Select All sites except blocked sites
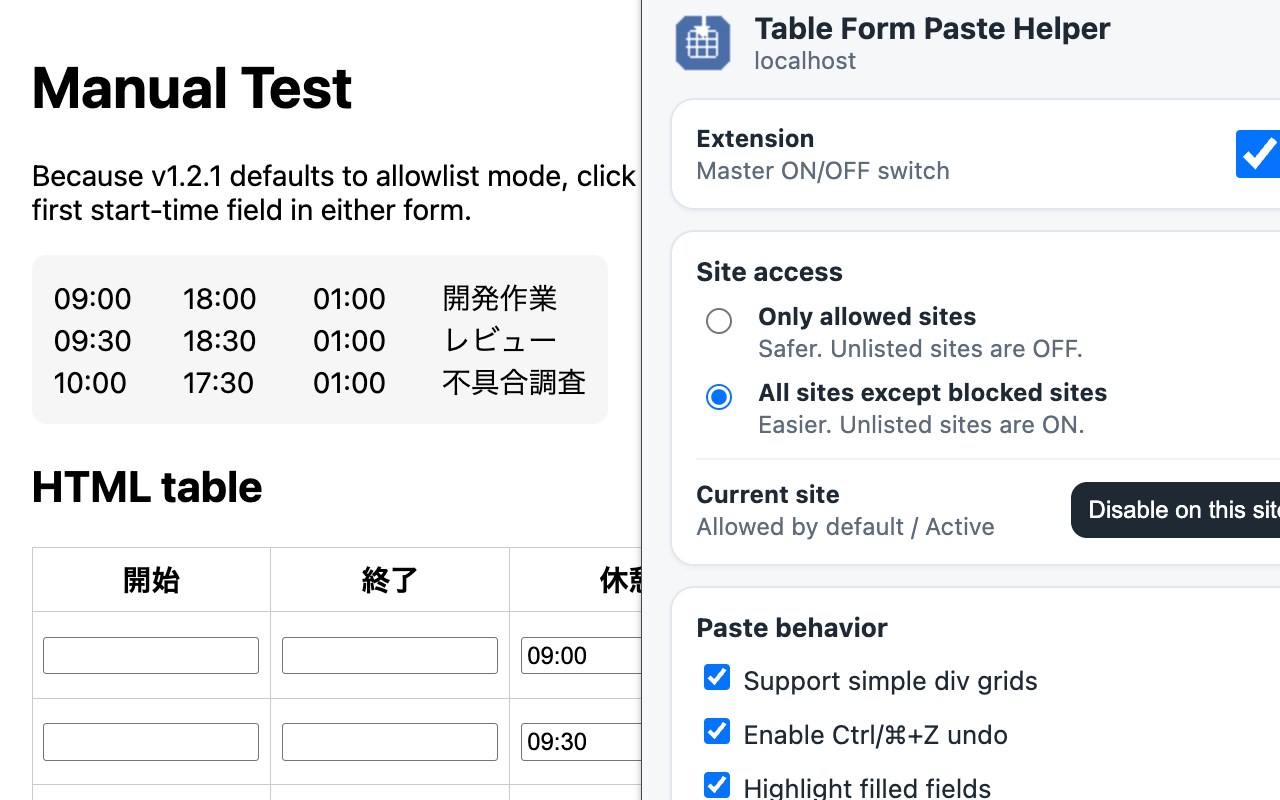 [x=719, y=397]
